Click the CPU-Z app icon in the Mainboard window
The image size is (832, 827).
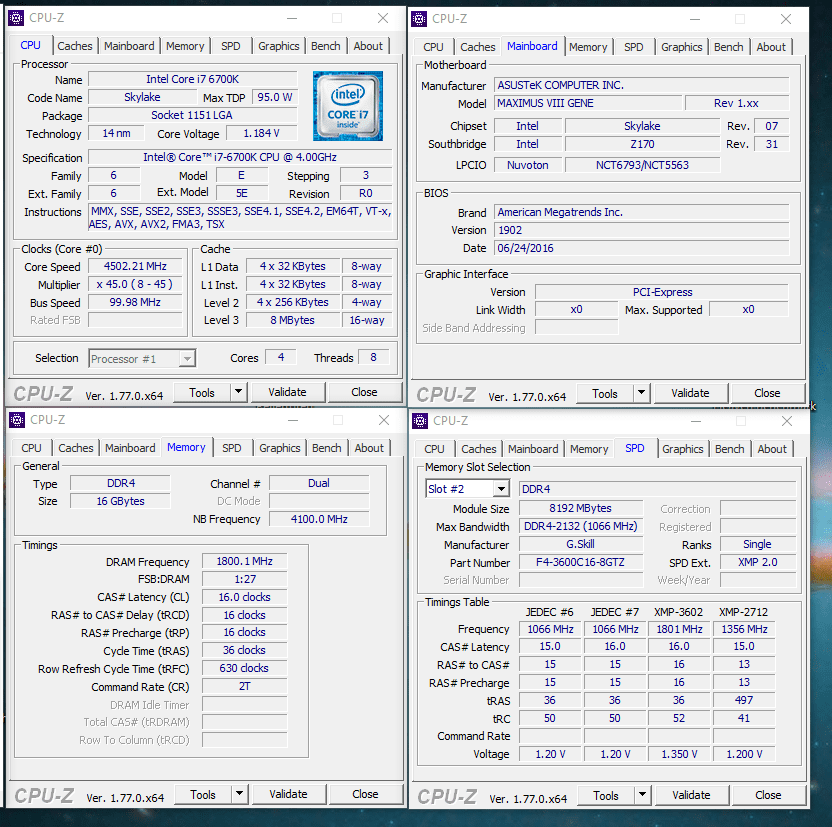coord(419,19)
